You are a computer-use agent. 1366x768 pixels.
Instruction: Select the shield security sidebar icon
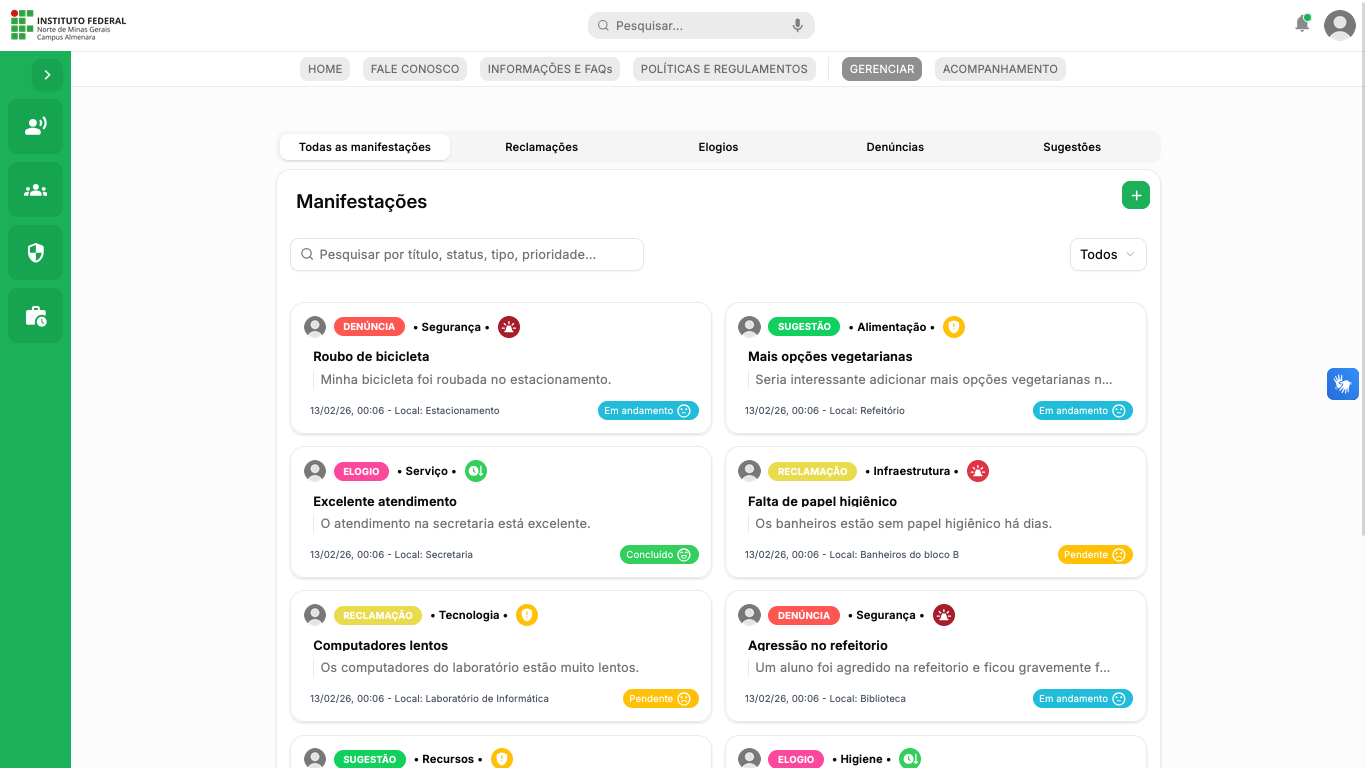click(35, 253)
